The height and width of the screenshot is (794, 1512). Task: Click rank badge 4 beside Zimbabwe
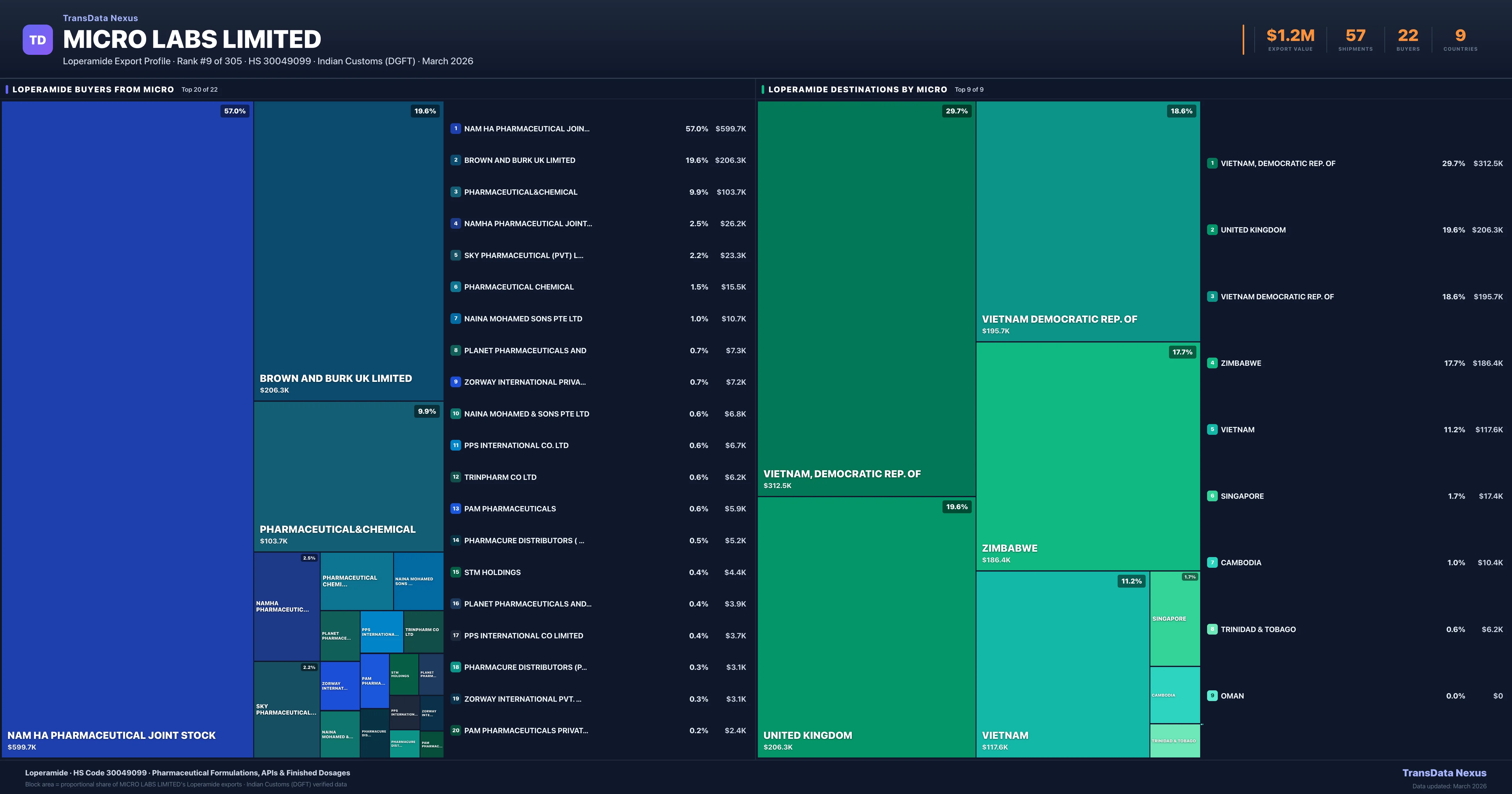1212,363
